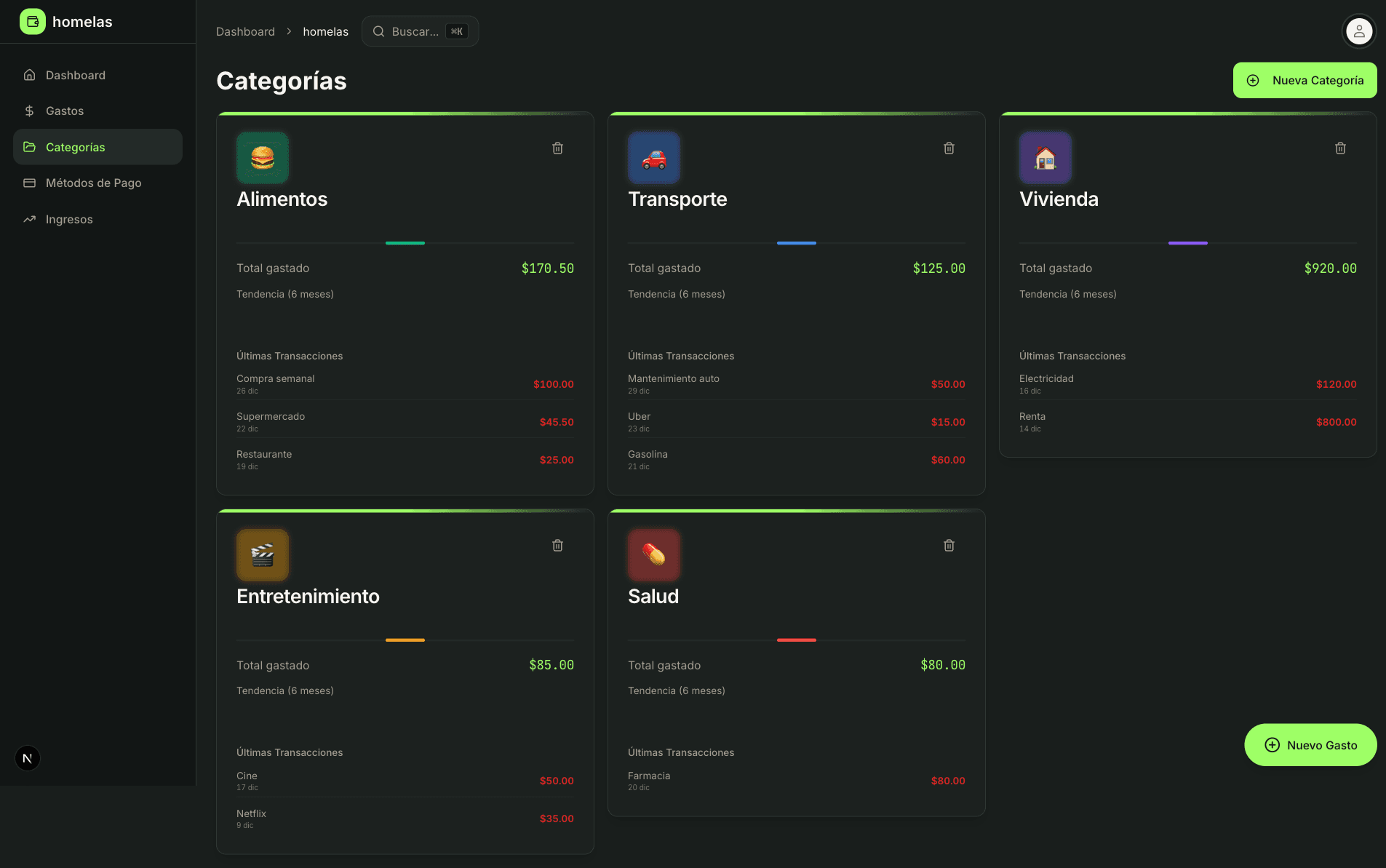Delete the Alimentos category with the trash icon
The width and height of the screenshot is (1386, 868).
557,148
